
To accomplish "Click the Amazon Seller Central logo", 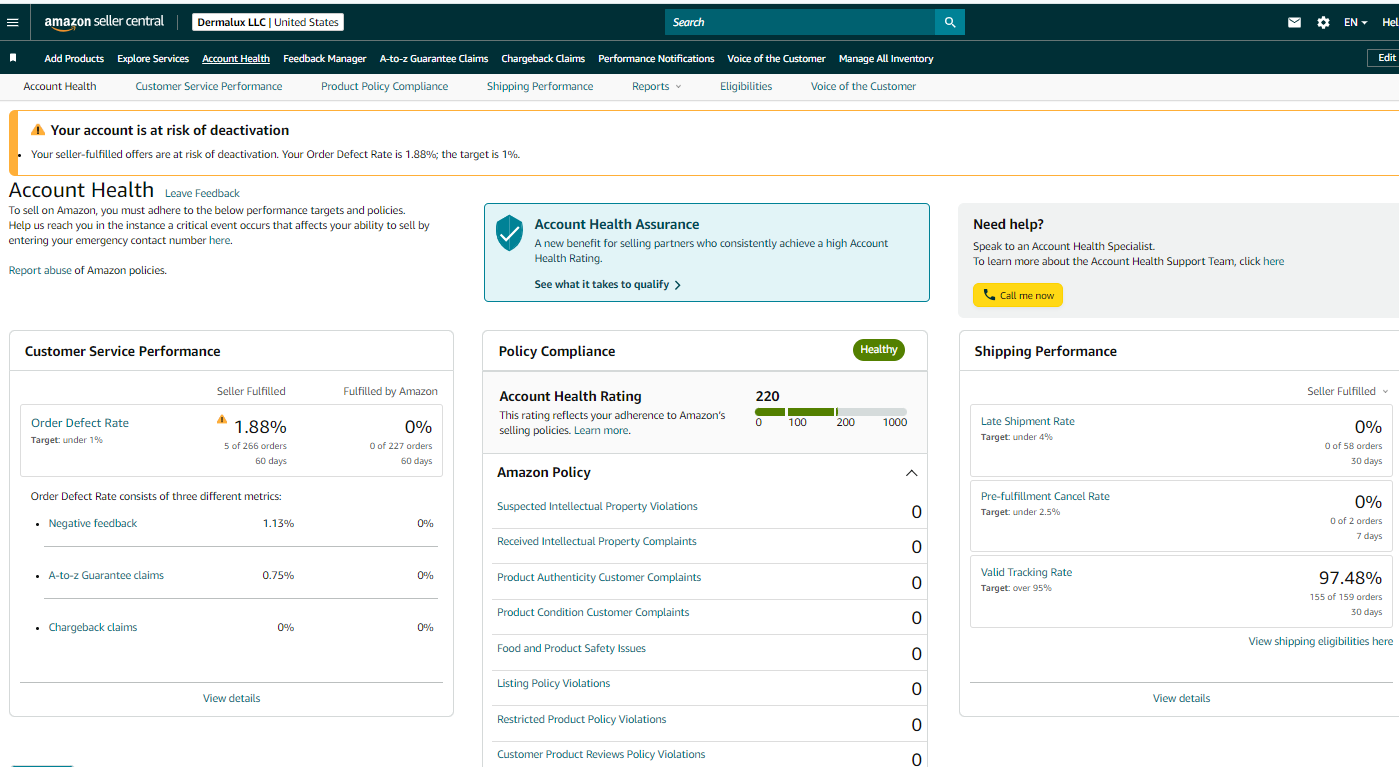I will [104, 22].
